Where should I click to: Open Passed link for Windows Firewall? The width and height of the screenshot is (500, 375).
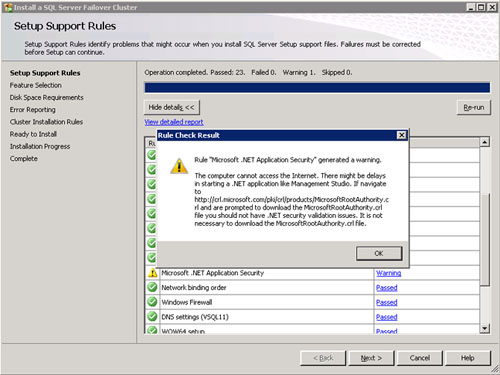pyautogui.click(x=387, y=302)
